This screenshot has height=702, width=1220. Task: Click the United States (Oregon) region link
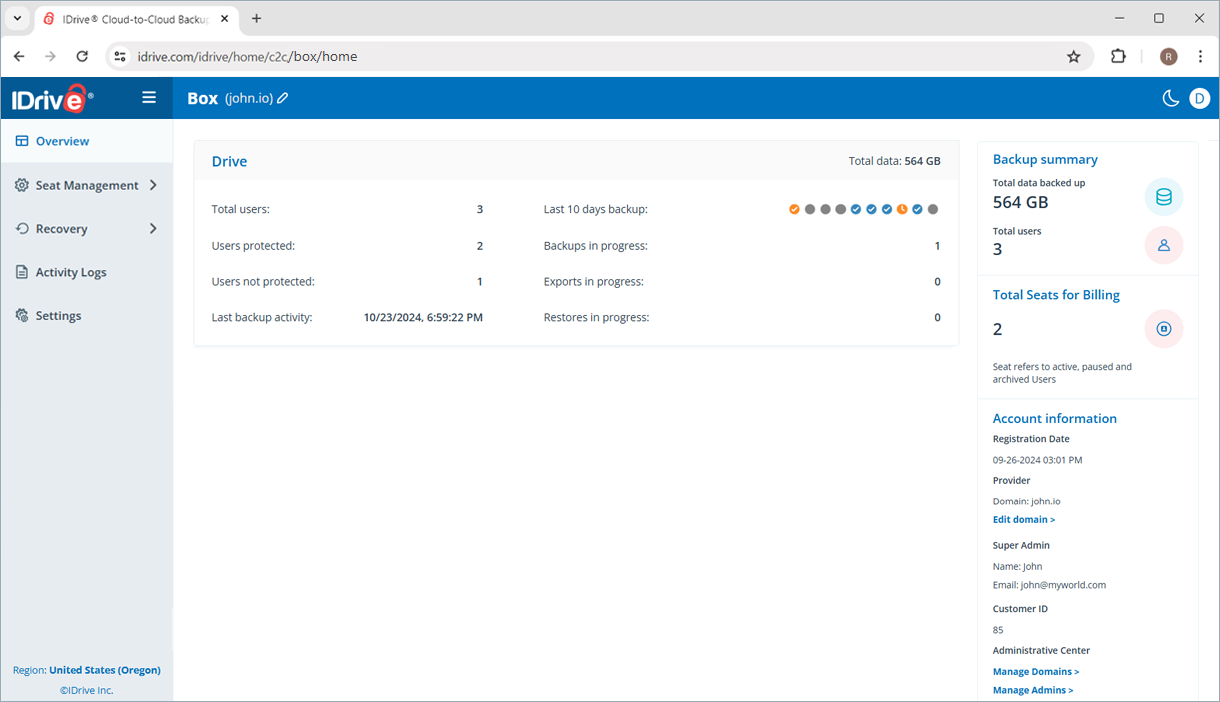click(104, 670)
